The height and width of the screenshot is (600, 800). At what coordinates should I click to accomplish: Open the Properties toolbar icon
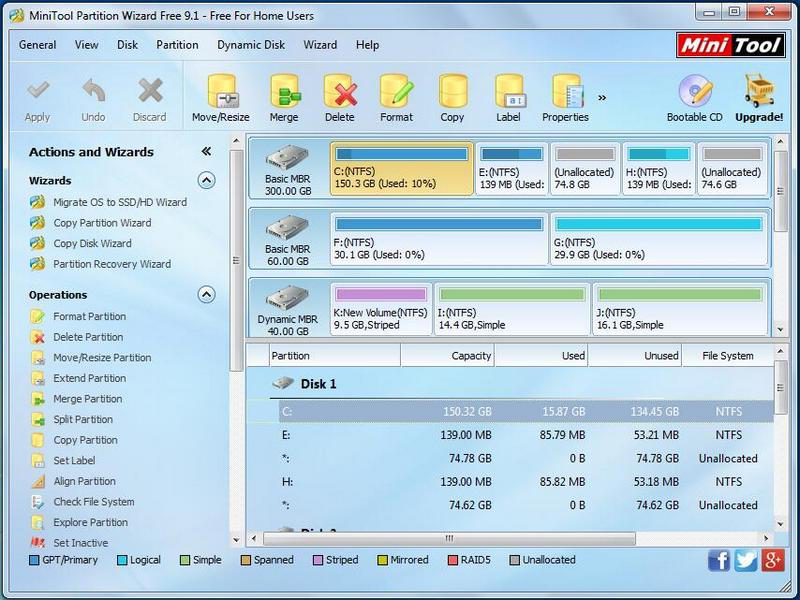pos(566,91)
